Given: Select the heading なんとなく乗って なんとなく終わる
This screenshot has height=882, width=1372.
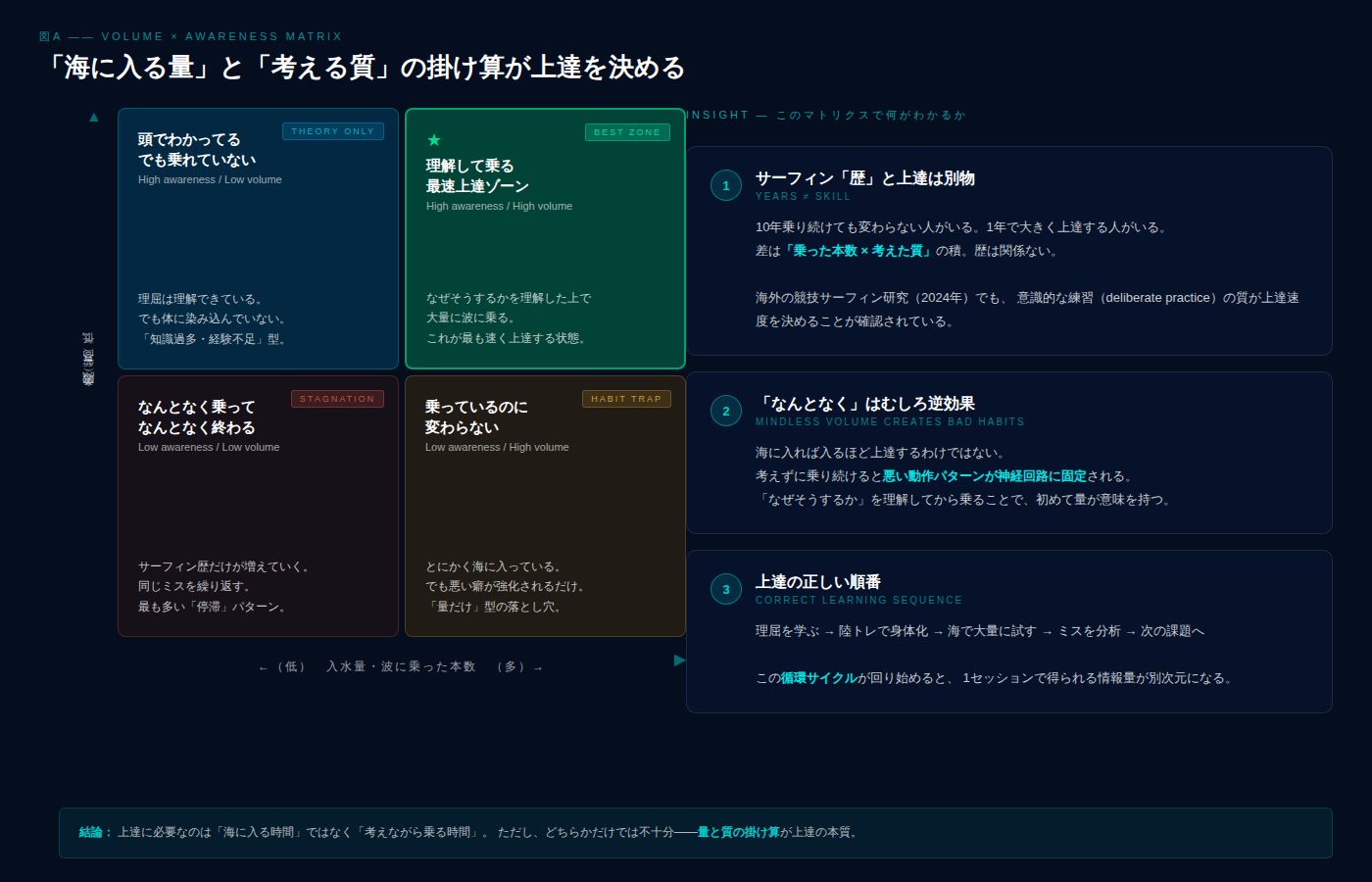Looking at the screenshot, I should click(196, 417).
